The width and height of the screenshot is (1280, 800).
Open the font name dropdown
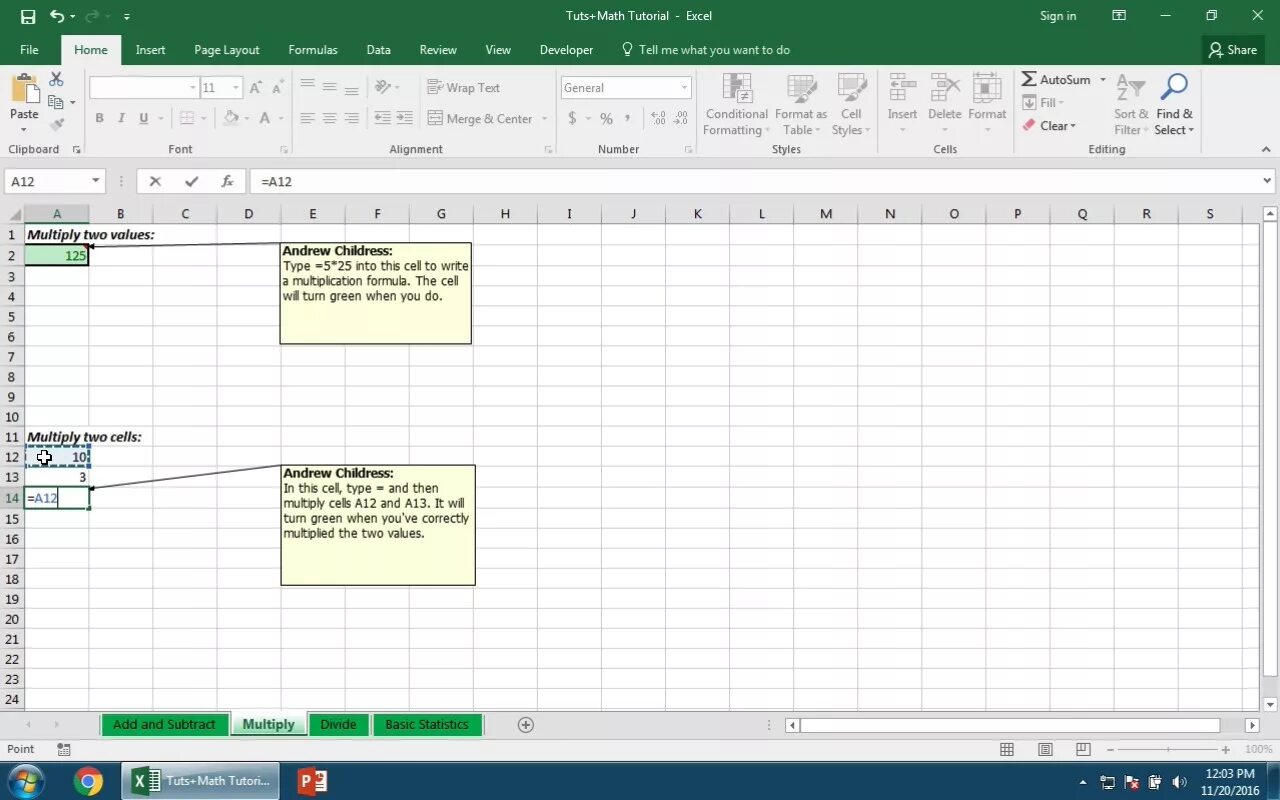(193, 88)
